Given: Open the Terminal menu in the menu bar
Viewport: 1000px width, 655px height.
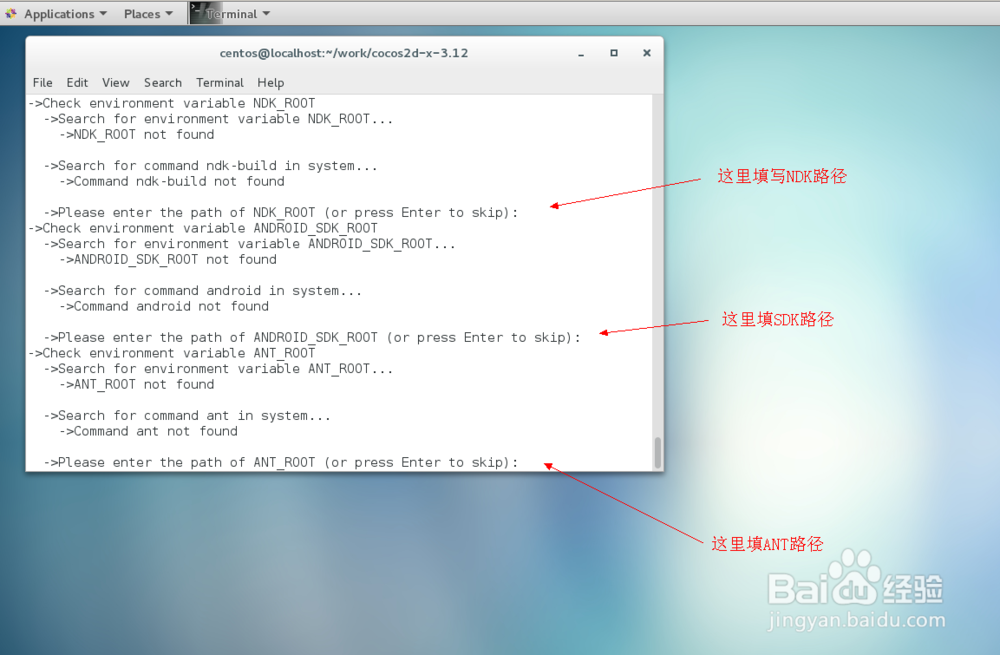Looking at the screenshot, I should tap(219, 82).
